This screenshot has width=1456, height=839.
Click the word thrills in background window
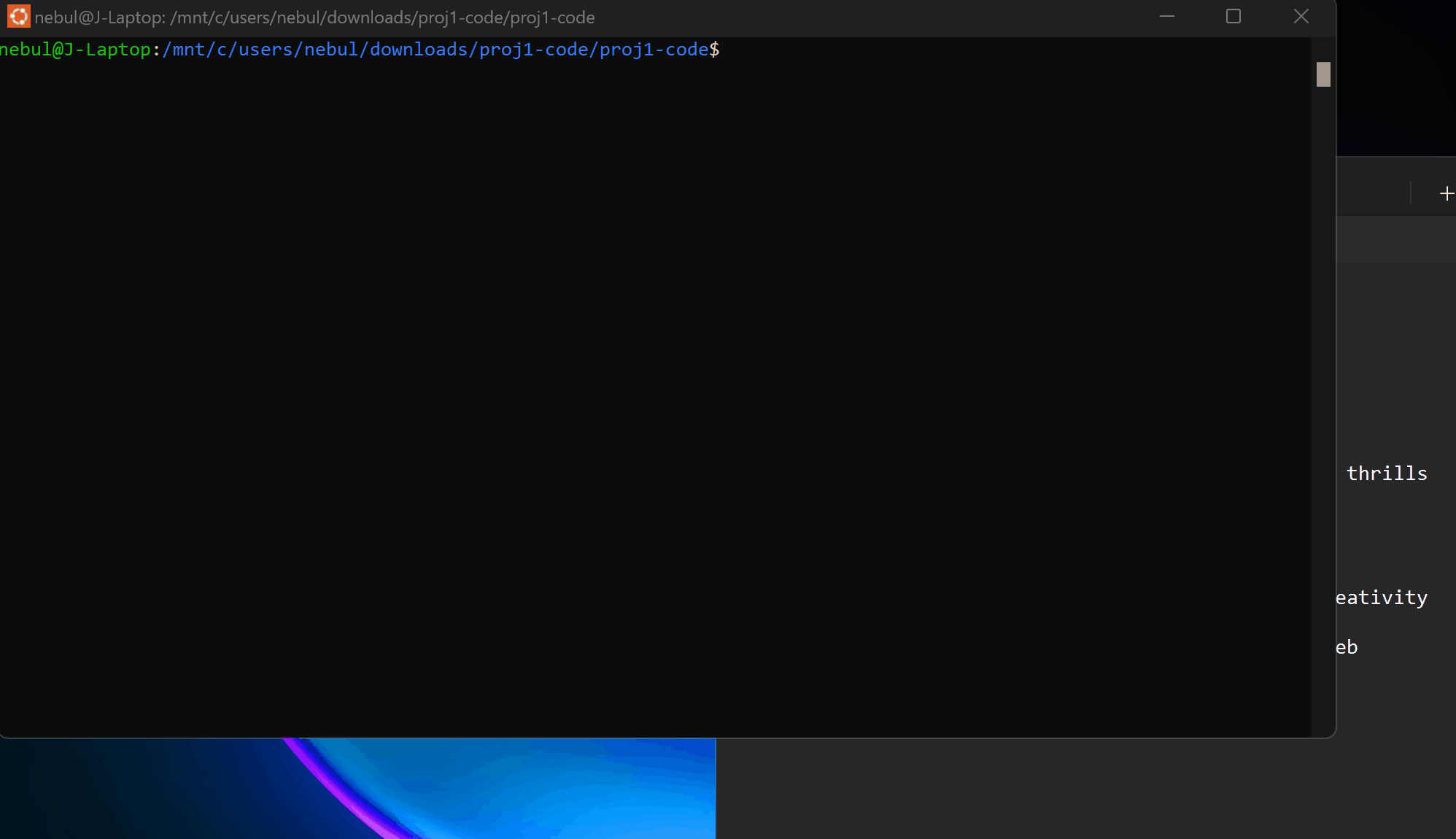point(1386,473)
